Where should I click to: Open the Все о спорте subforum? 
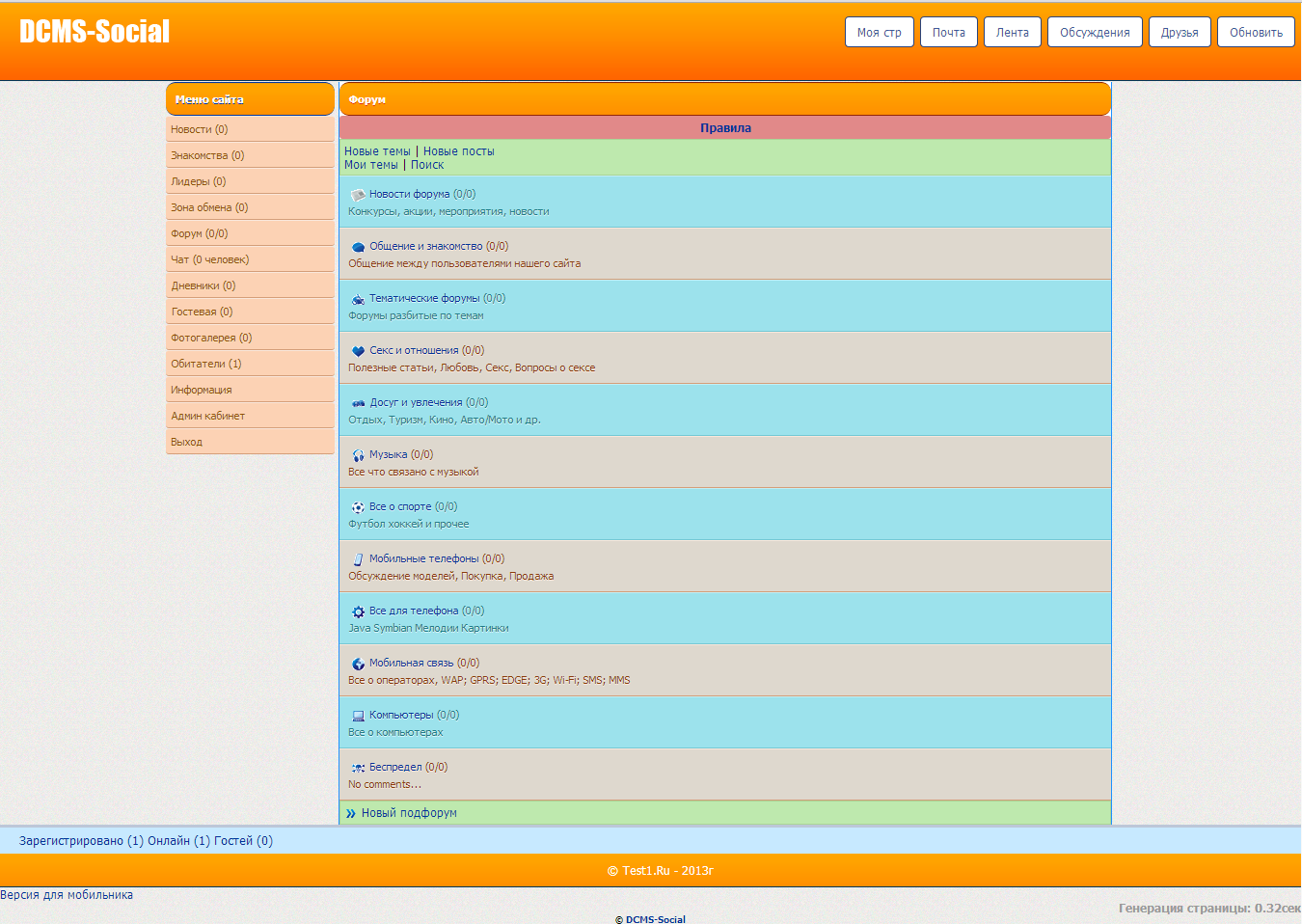coord(400,506)
